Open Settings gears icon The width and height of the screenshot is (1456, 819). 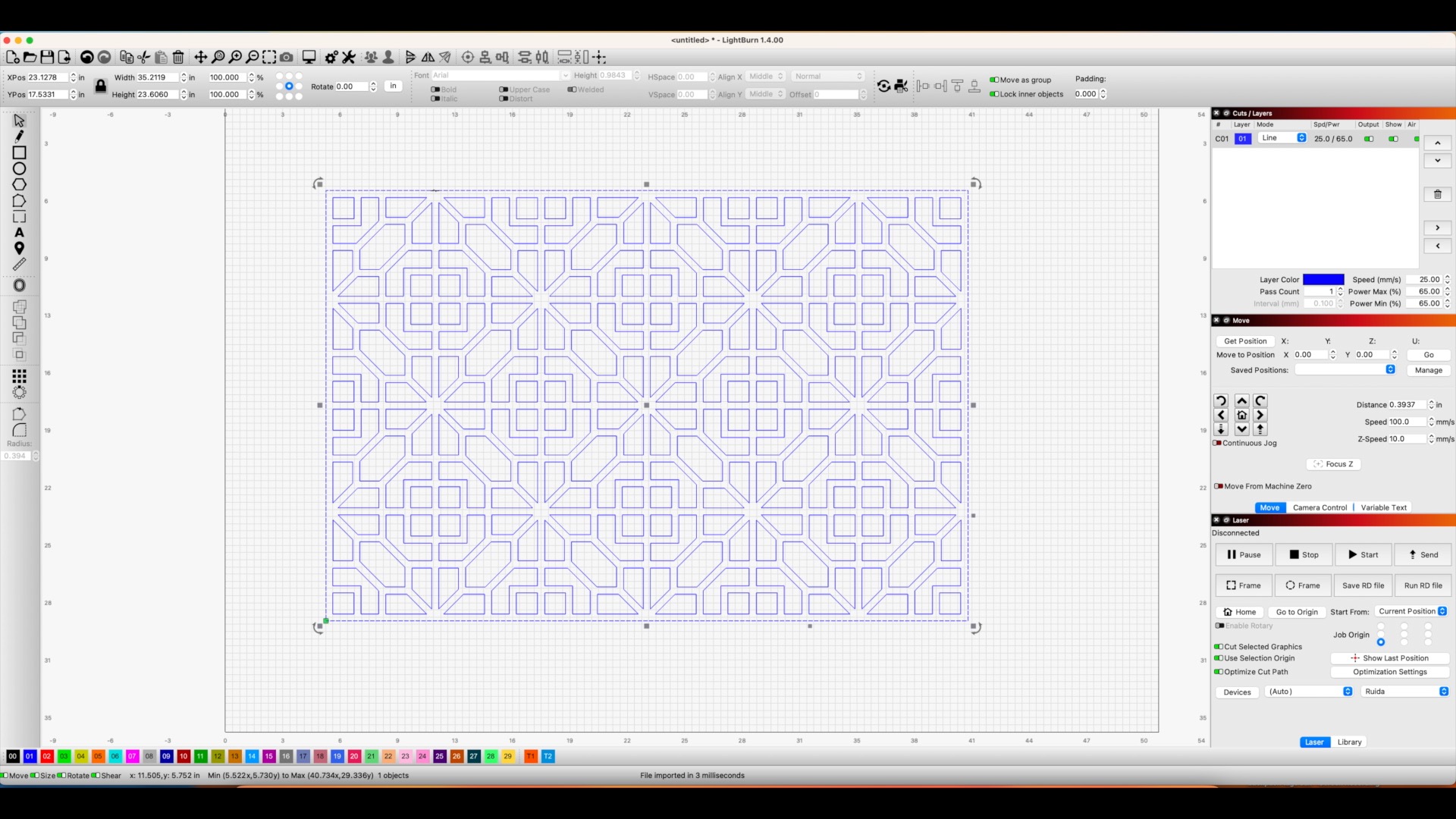[331, 57]
